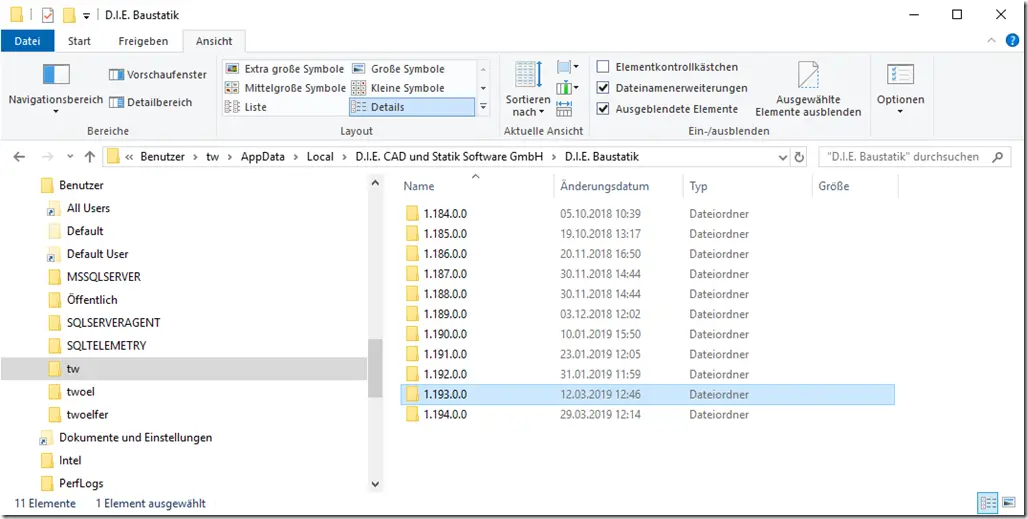Select All Users in the navigation tree

pyautogui.click(x=88, y=208)
